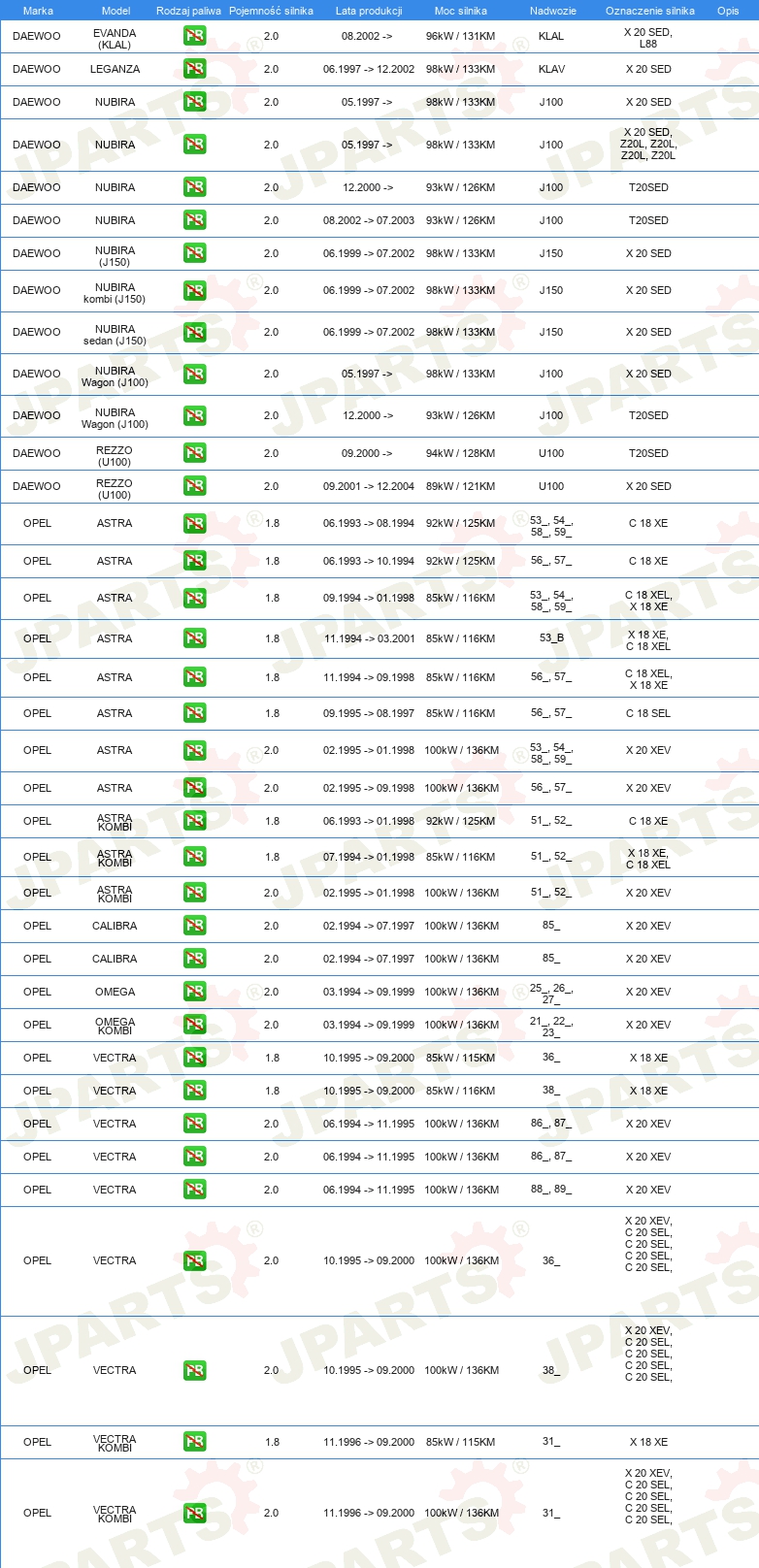Click fuel icon for Vectra 88_, 89_ row
This screenshot has width=759, height=1568.
194,1190
